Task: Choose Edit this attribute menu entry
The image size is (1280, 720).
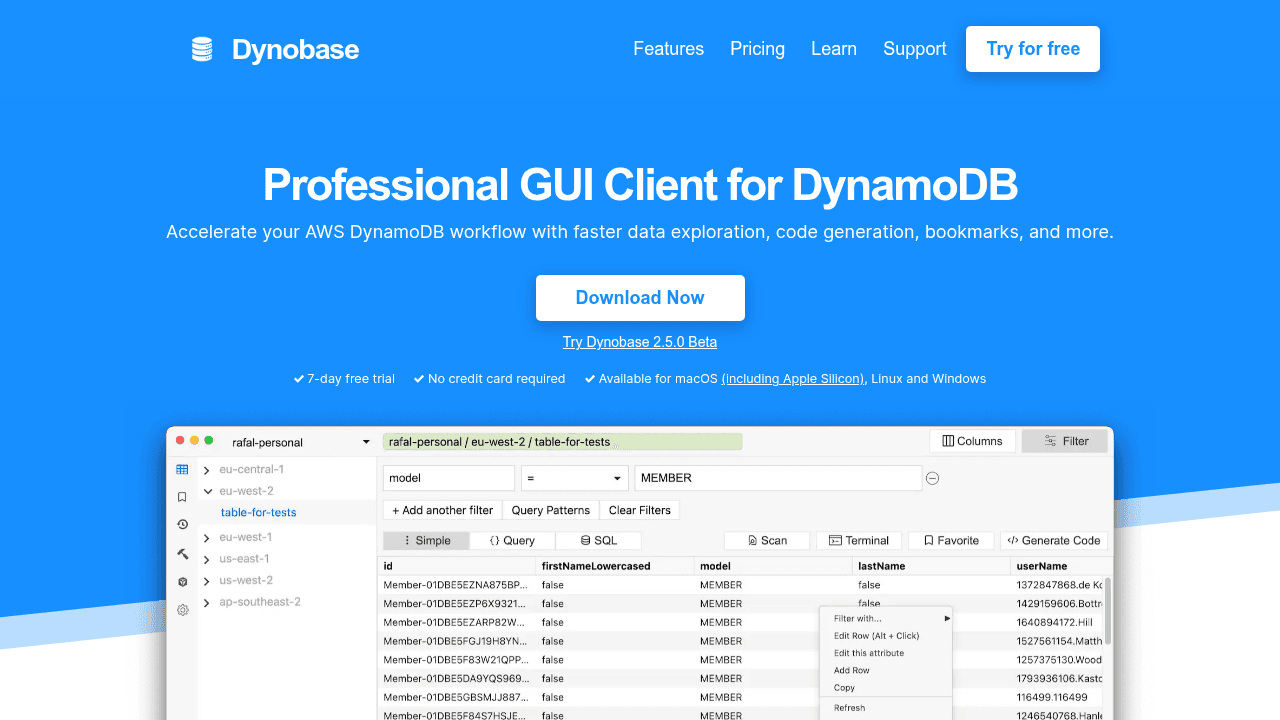Action: click(x=886, y=653)
